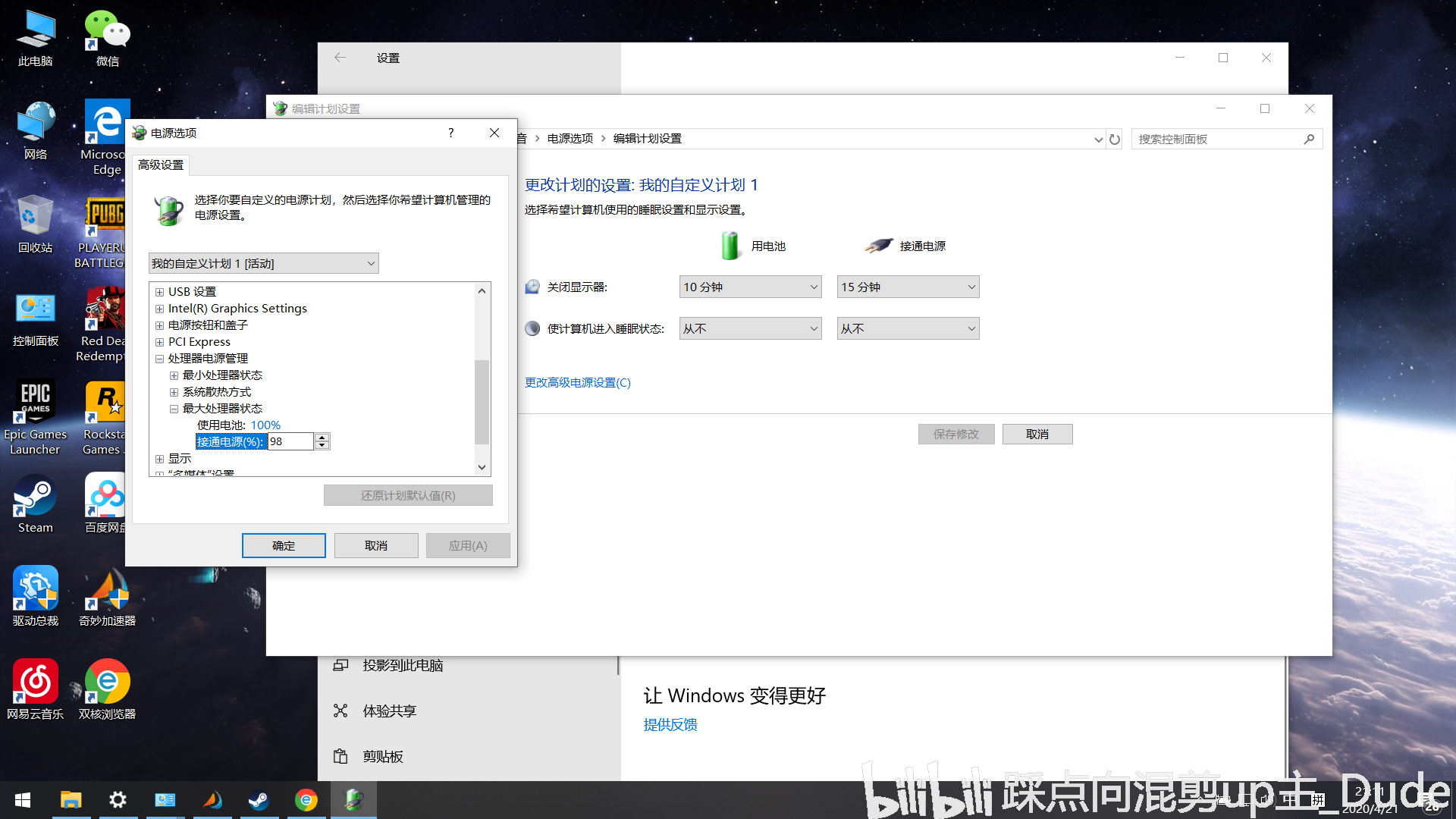1456x819 pixels.
Task: Refresh the control panel address bar
Action: (x=1115, y=139)
